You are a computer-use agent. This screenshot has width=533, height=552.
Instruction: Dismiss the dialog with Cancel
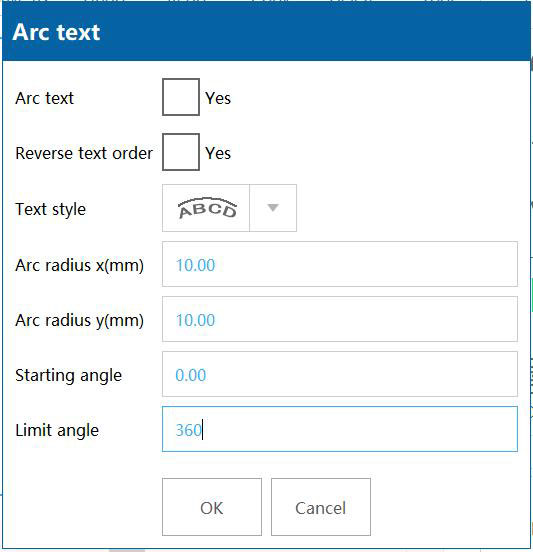(321, 507)
